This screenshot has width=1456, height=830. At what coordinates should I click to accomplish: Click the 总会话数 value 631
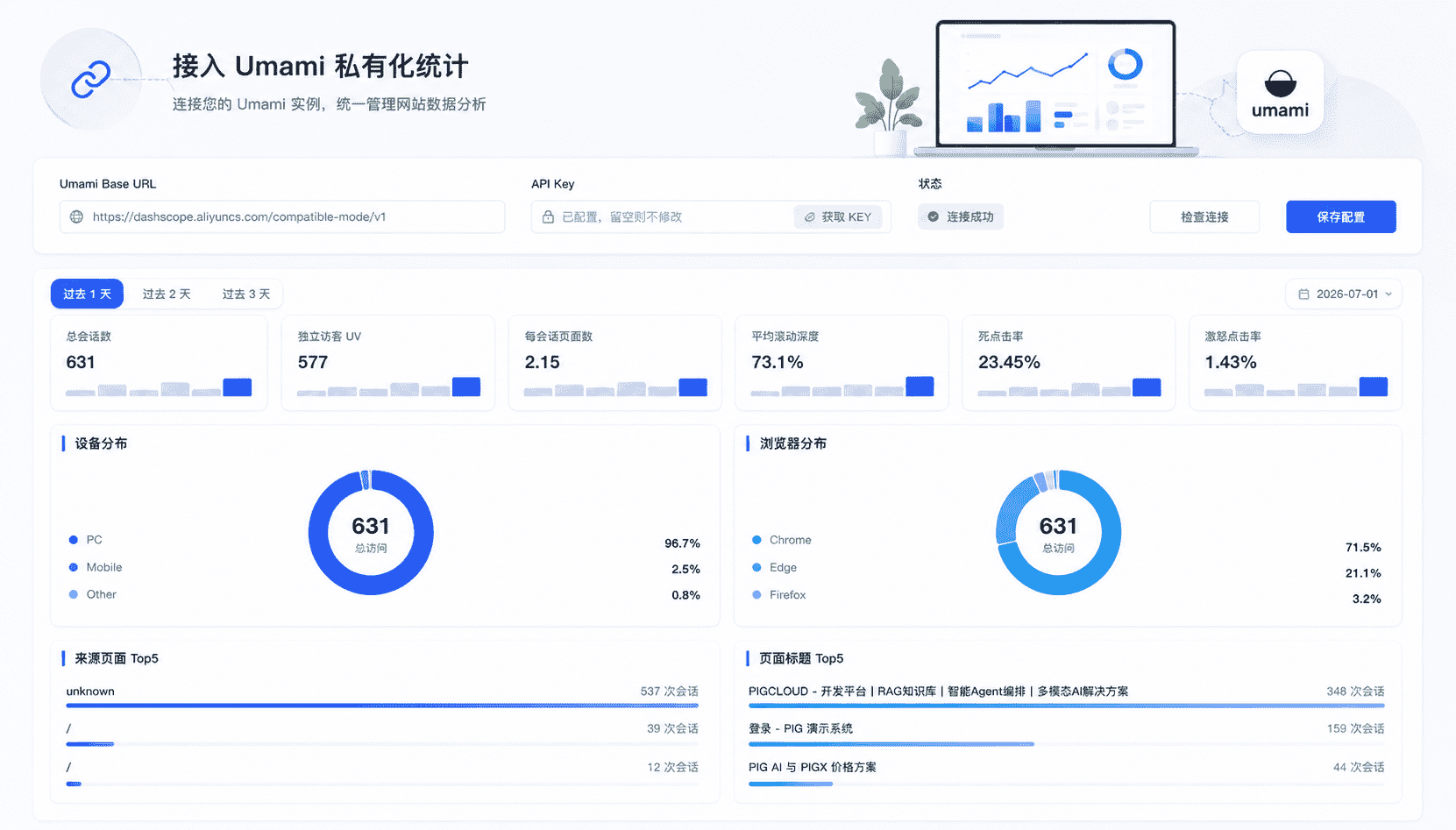click(81, 362)
